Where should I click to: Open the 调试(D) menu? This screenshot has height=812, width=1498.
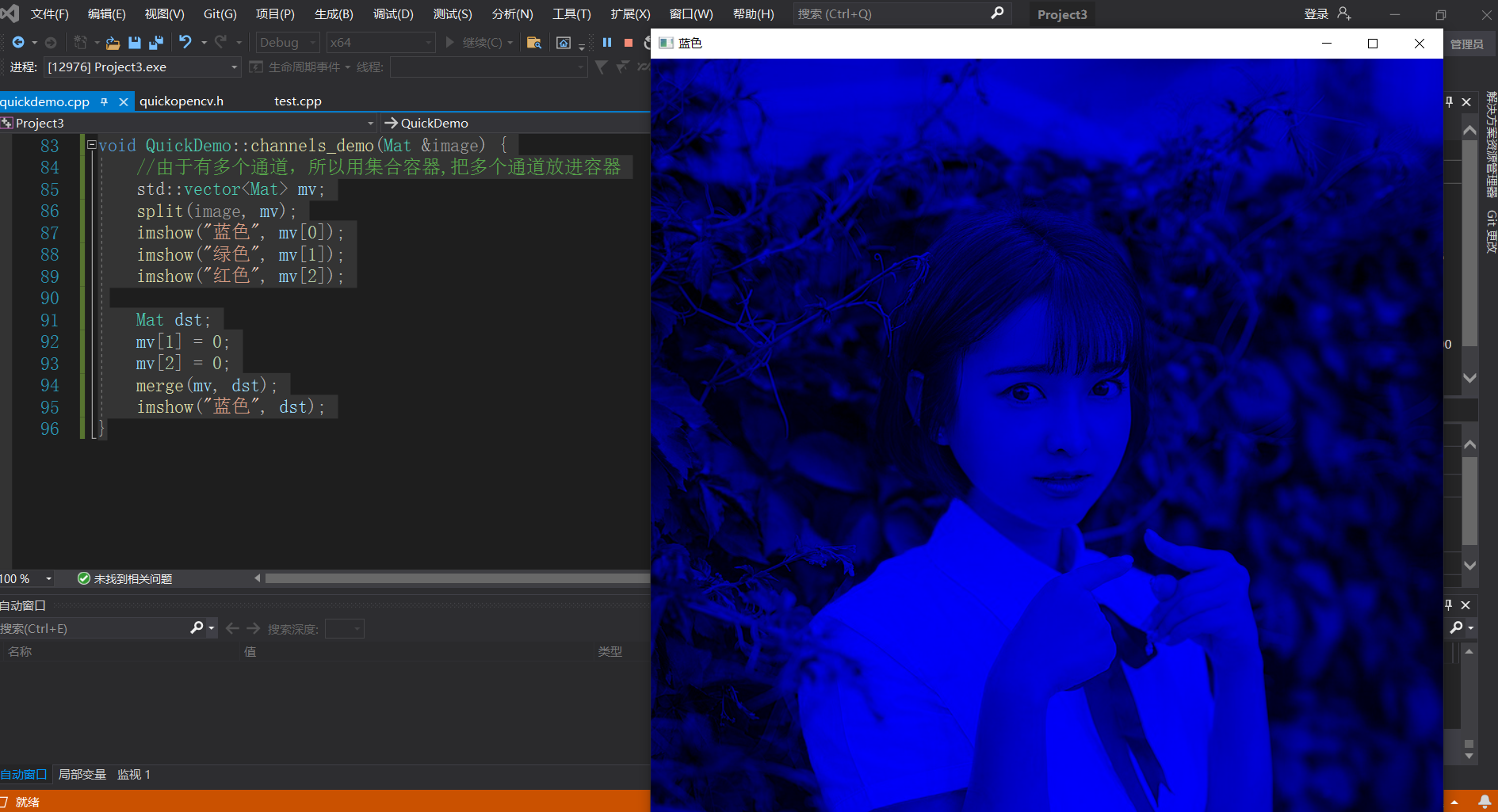(x=394, y=13)
